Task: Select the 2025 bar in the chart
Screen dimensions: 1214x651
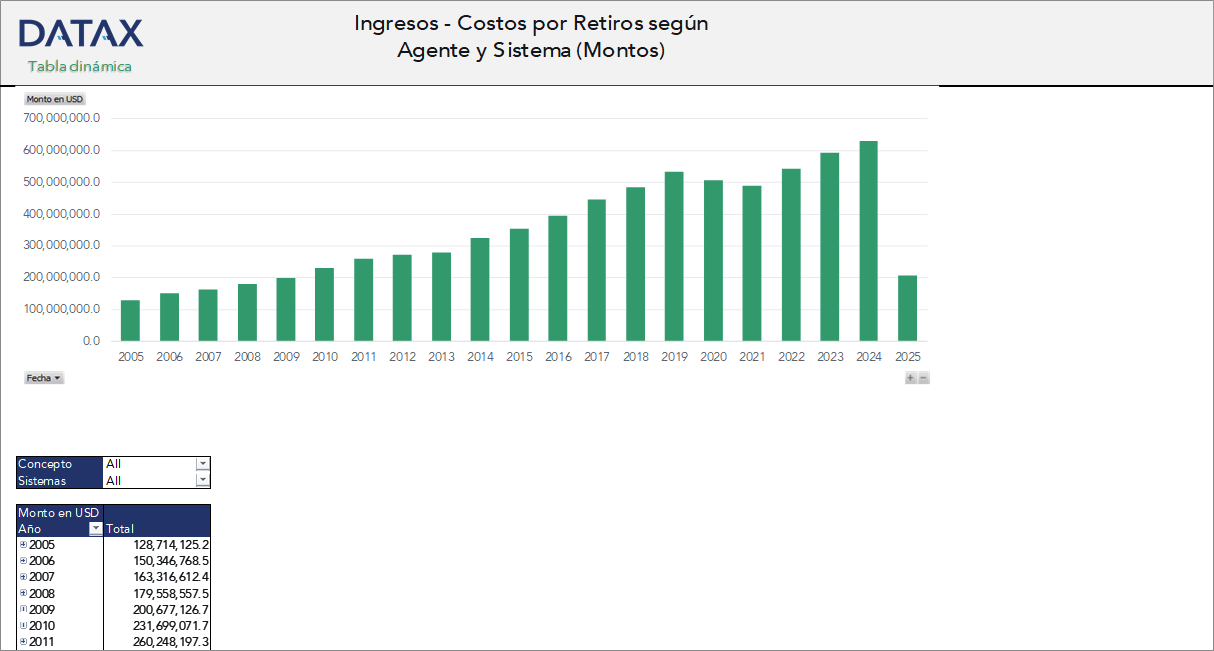Action: pyautogui.click(x=907, y=308)
